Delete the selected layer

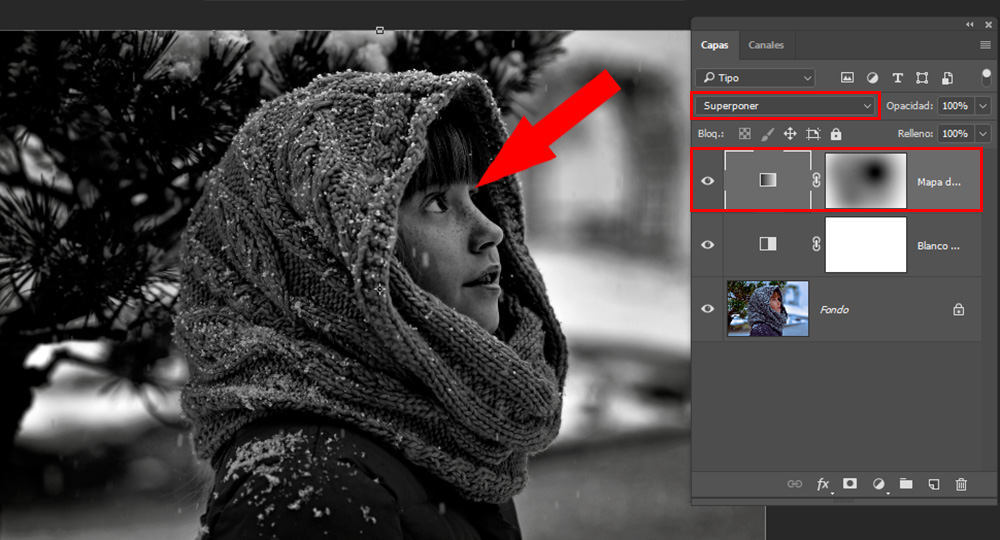(961, 485)
